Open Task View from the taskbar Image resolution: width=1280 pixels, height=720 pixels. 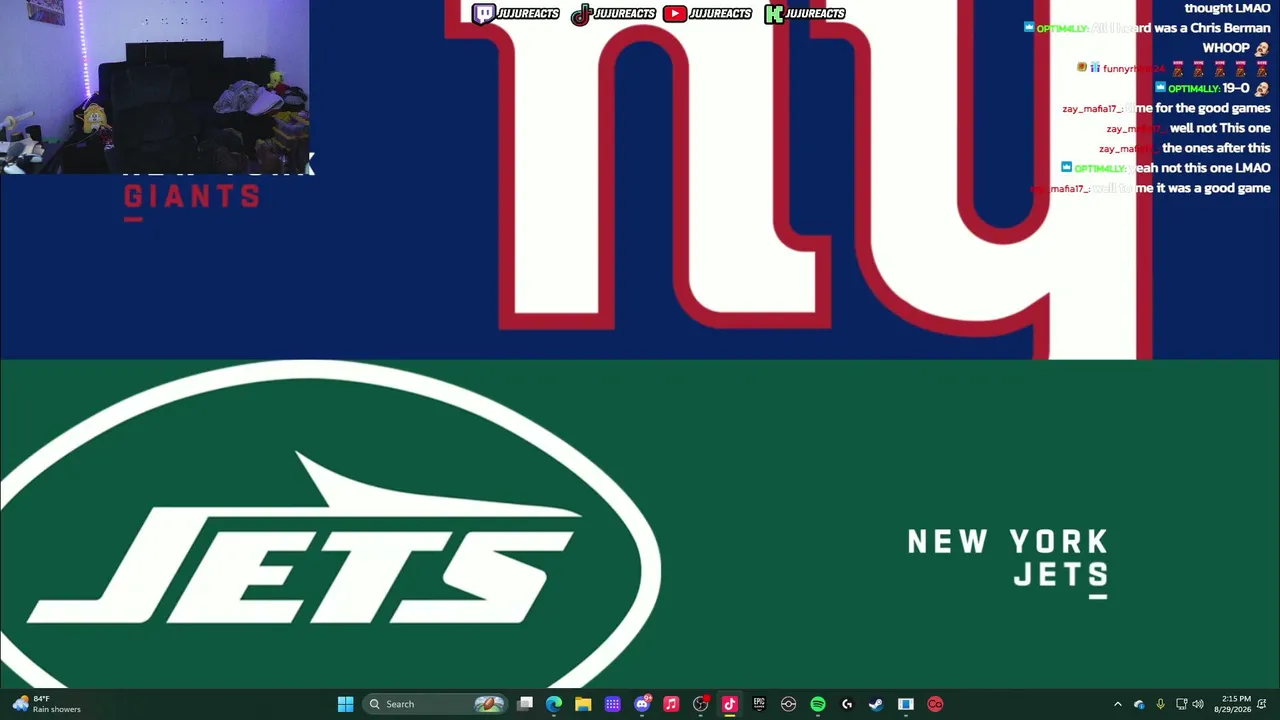click(525, 704)
